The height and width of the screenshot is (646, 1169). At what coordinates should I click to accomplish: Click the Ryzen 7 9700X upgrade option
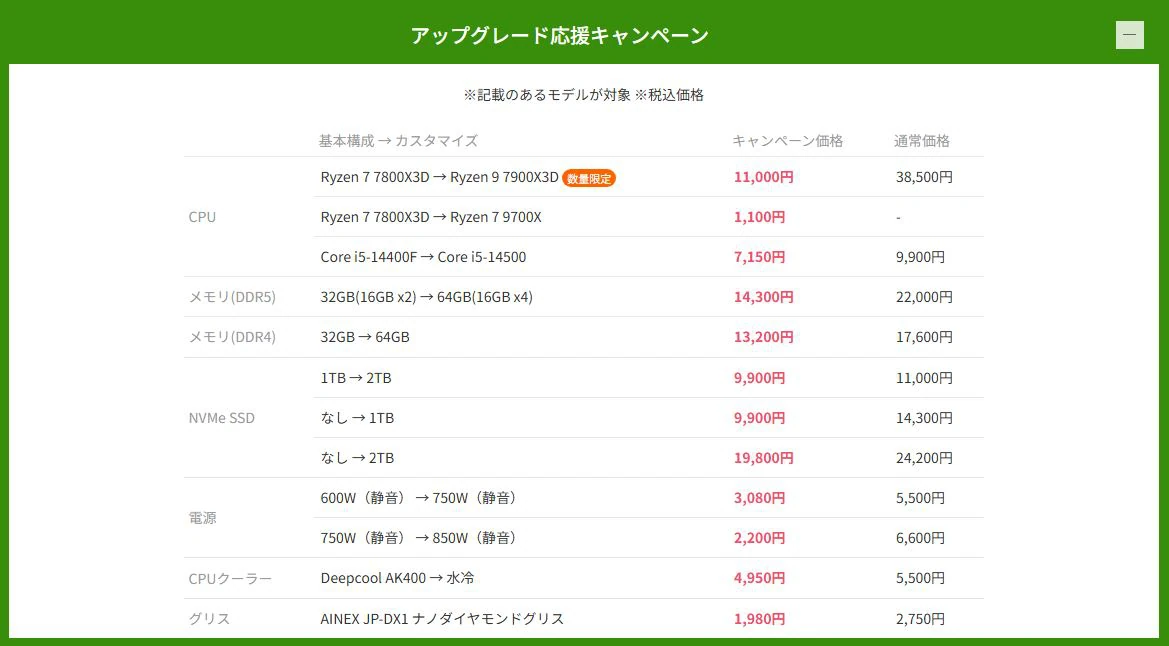coord(430,217)
